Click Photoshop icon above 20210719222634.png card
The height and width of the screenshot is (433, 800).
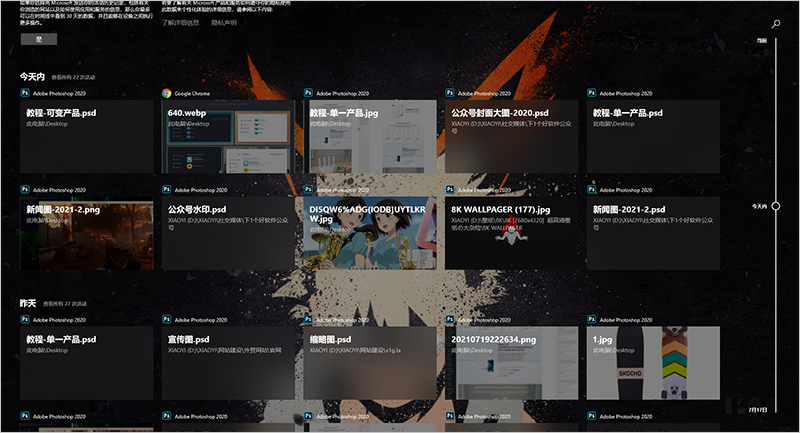(x=449, y=319)
